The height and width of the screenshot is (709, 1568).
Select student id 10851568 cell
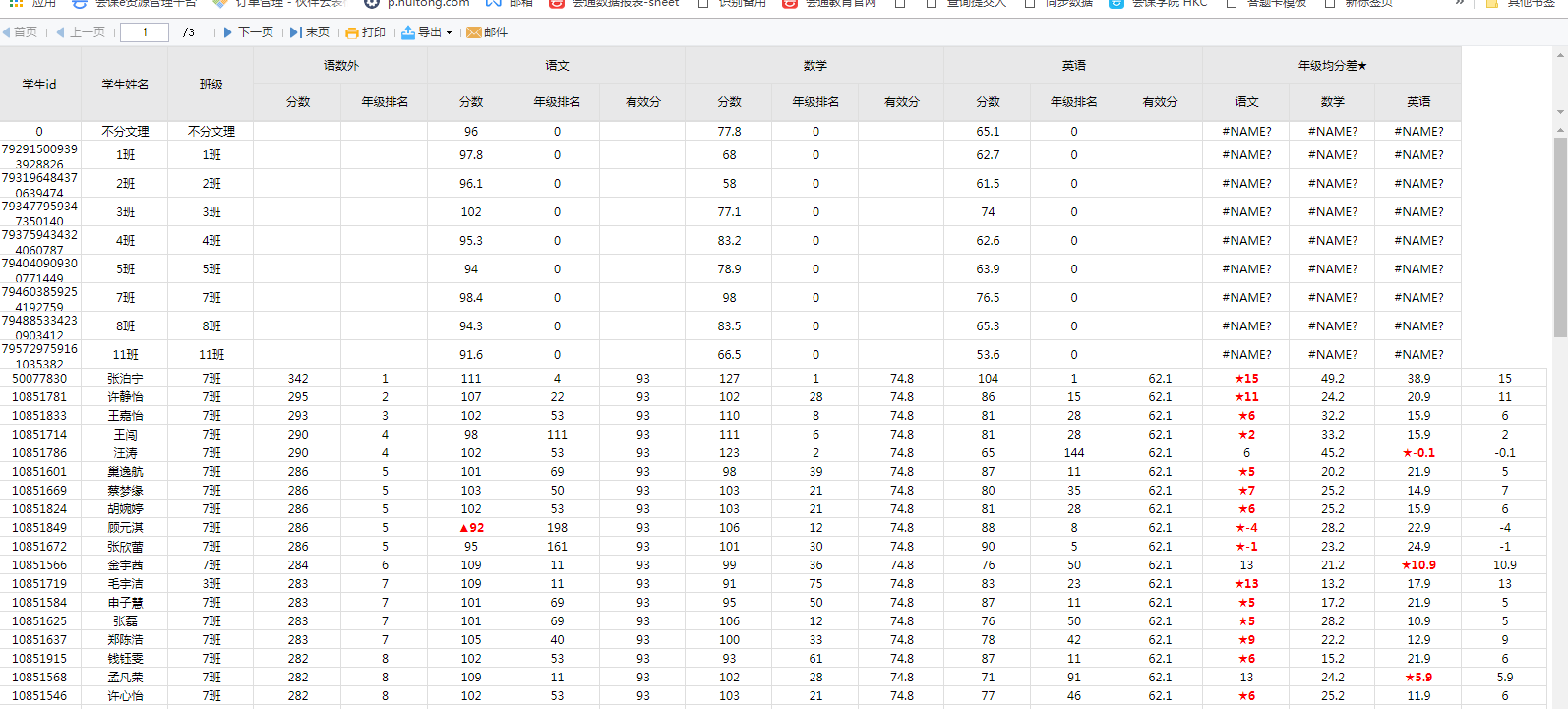39,678
